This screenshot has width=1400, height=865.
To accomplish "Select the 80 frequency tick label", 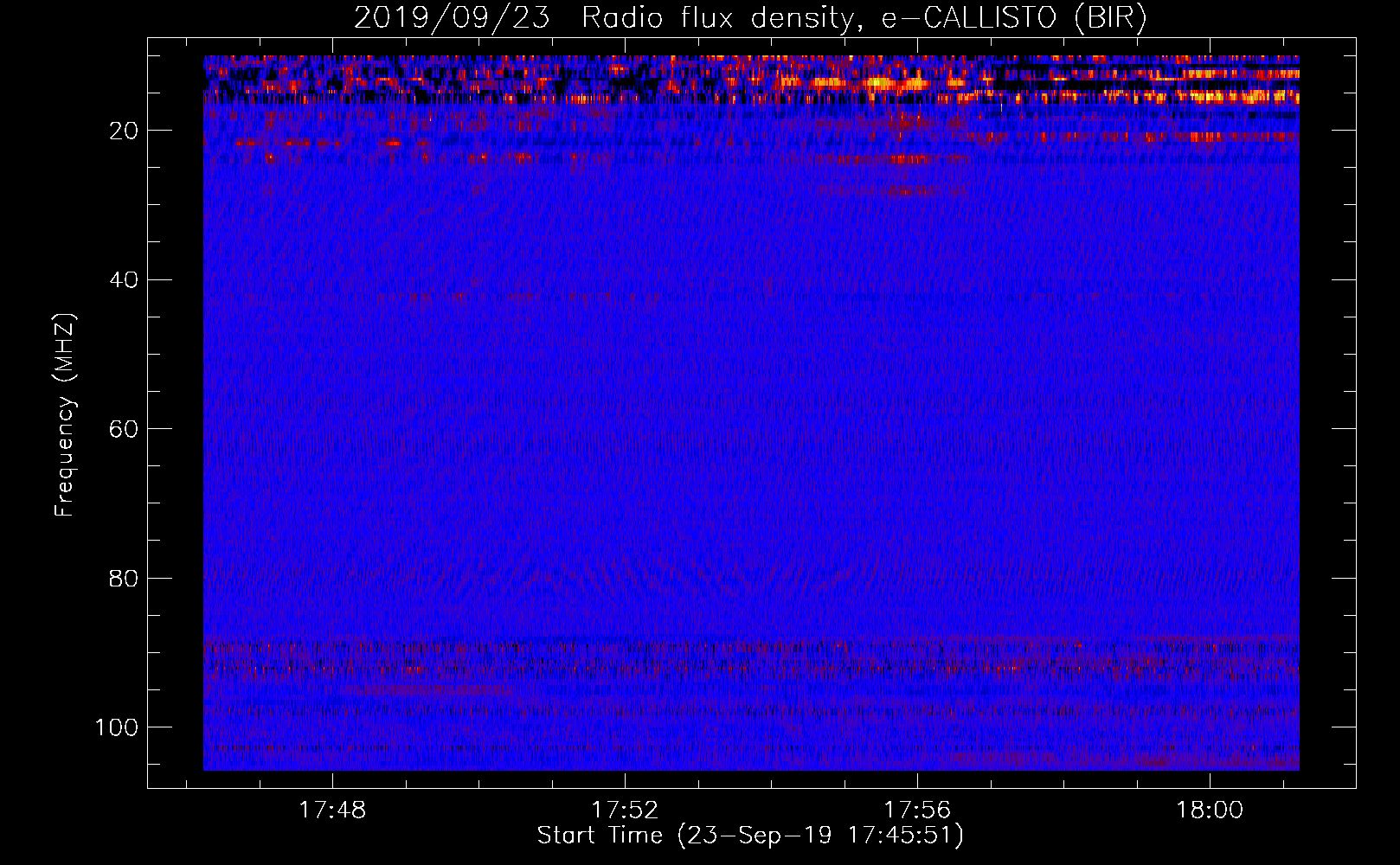I will tap(124, 578).
